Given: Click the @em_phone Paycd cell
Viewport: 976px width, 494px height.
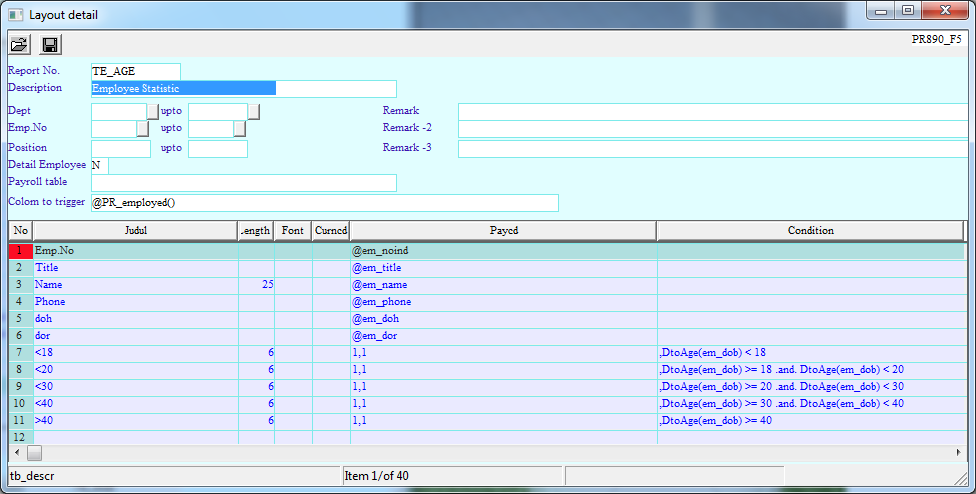Looking at the screenshot, I should (x=503, y=302).
